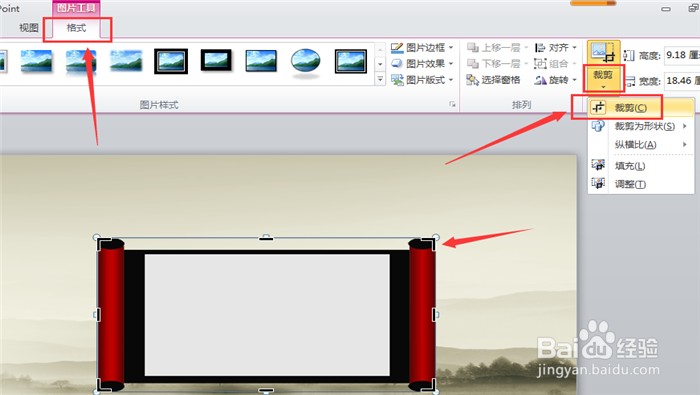Screen dimensions: 700x395
Task: Click the crop picture icon button
Action: [603, 53]
